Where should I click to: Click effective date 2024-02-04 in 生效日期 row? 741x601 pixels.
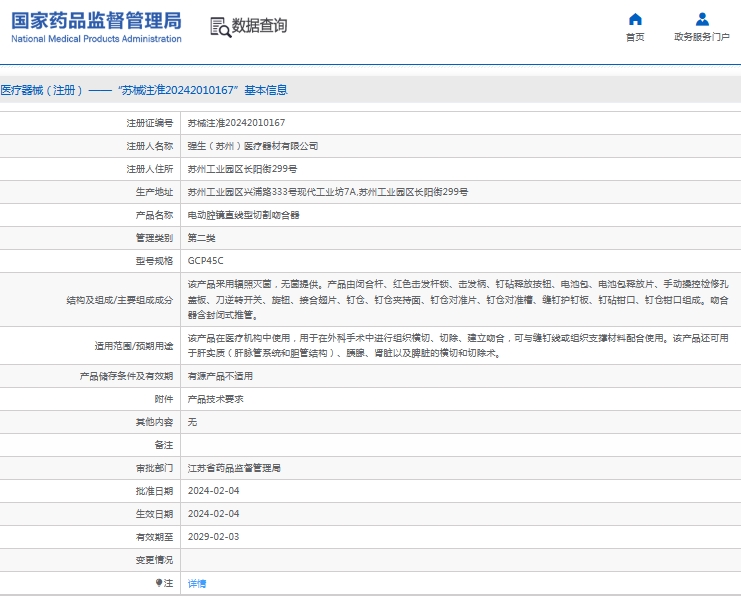tap(214, 514)
